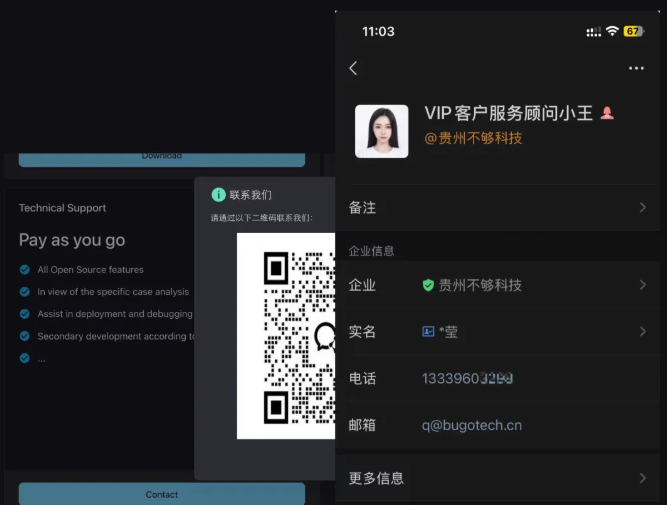The height and width of the screenshot is (505, 667).
Task: Click Assist in deployment and debugging text
Action: 115,314
